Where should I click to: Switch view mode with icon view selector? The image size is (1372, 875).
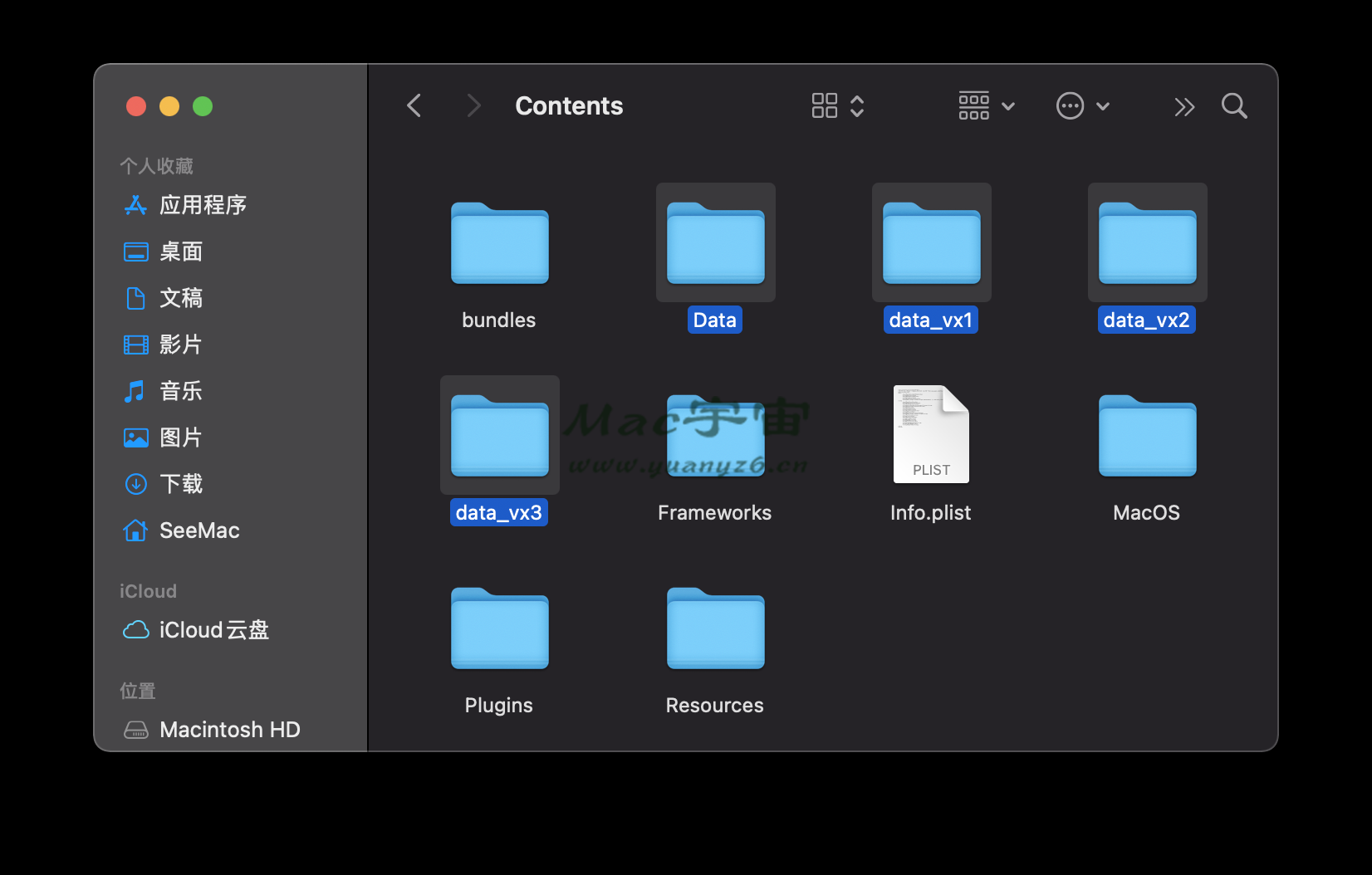pyautogui.click(x=837, y=105)
